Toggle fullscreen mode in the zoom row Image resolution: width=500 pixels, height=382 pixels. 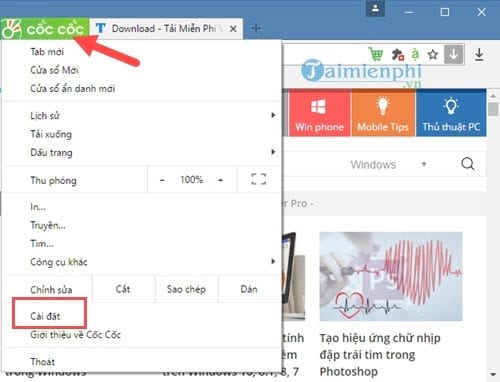coord(258,179)
